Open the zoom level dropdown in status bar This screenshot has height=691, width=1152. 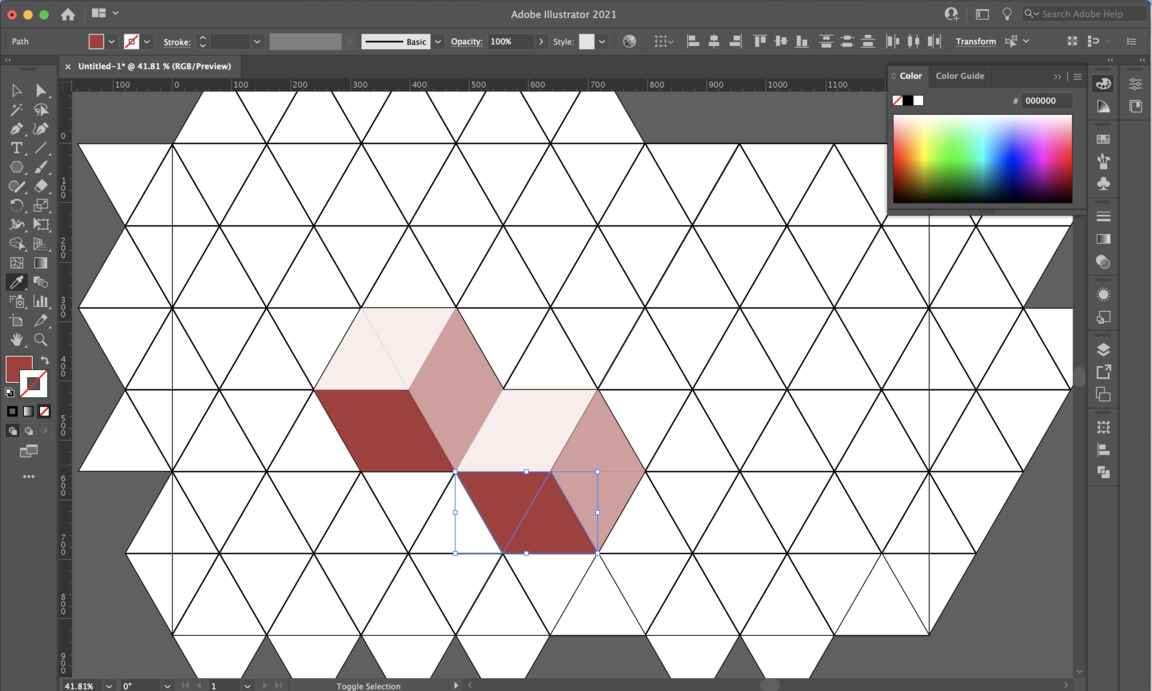(109, 686)
